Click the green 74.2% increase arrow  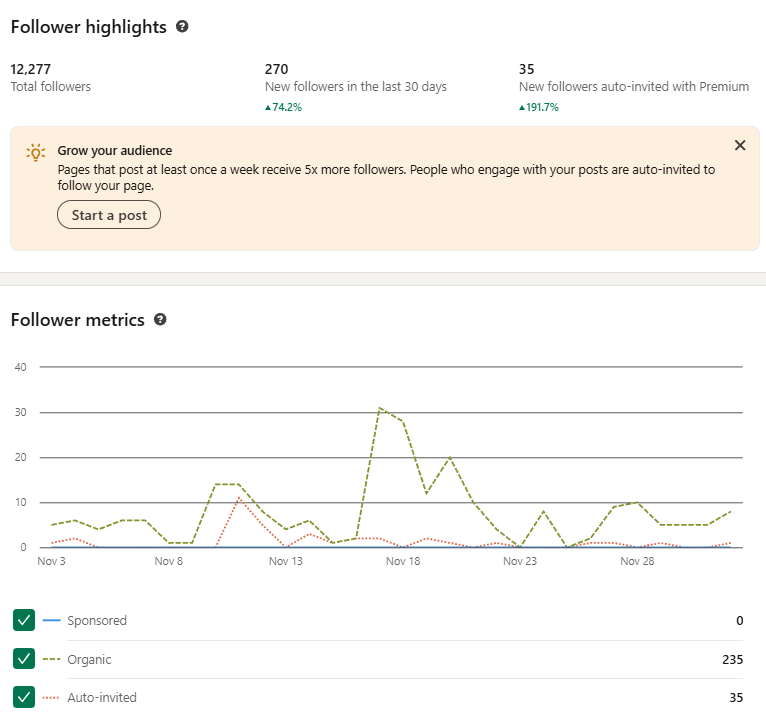pyautogui.click(x=268, y=107)
